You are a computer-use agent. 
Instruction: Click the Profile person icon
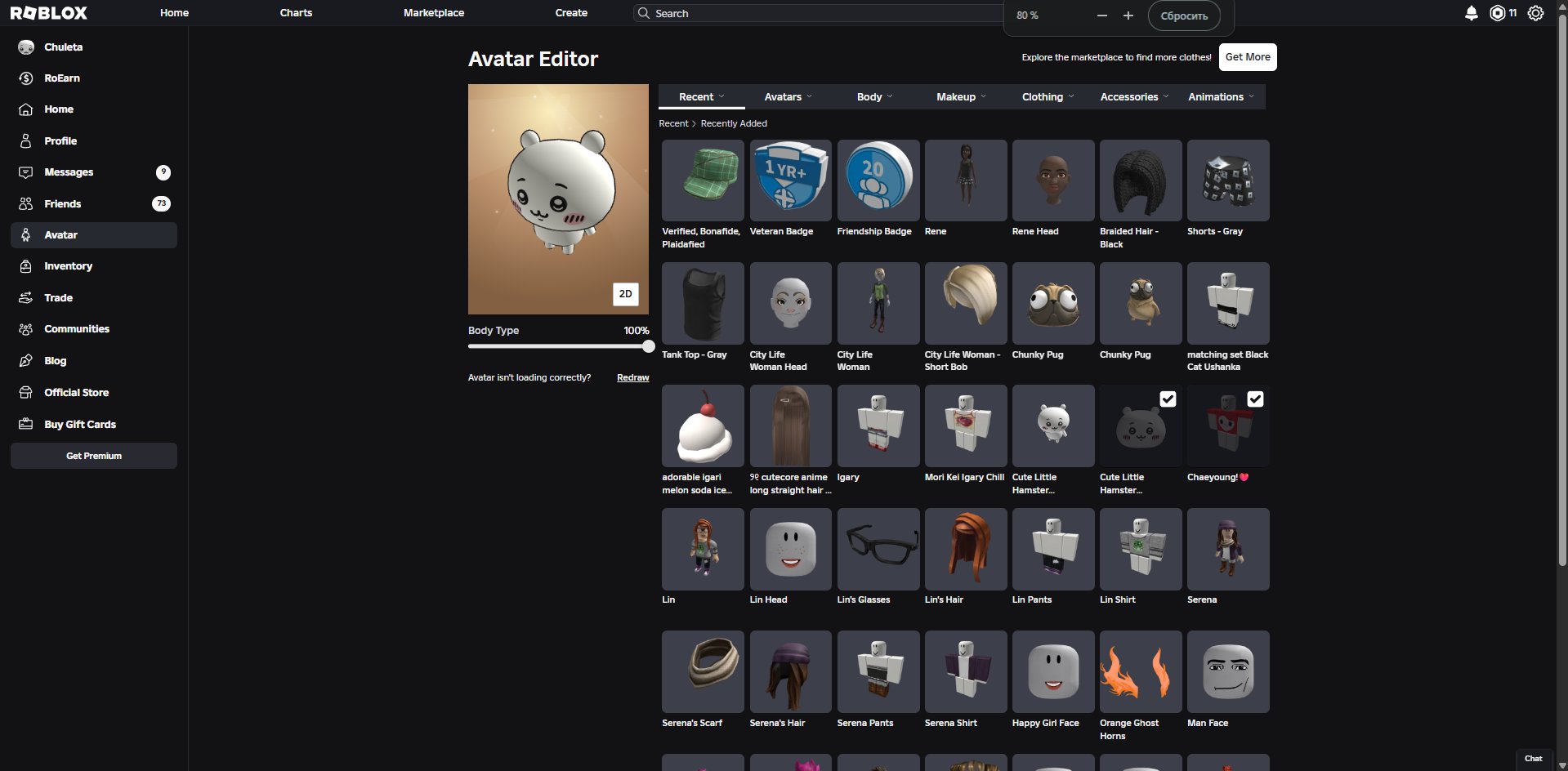[26, 141]
